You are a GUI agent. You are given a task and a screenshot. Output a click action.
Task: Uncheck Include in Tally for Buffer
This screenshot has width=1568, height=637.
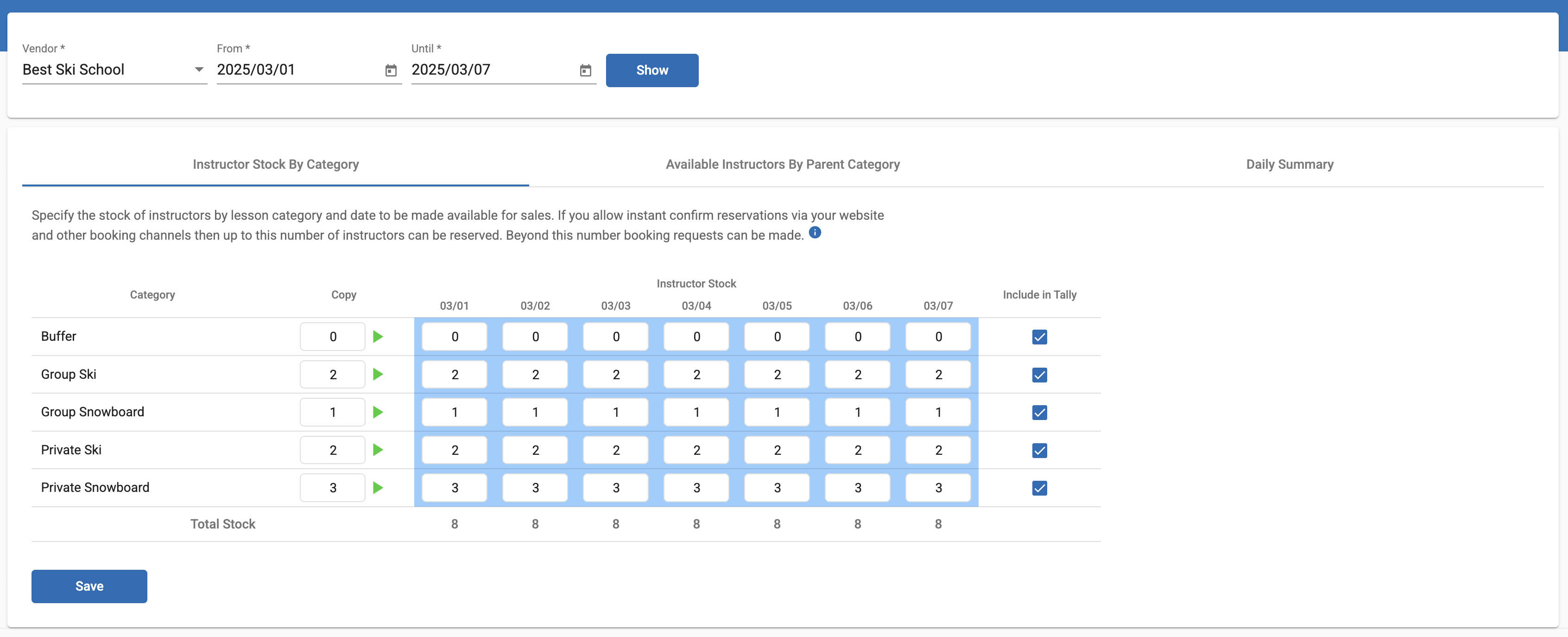click(x=1039, y=337)
